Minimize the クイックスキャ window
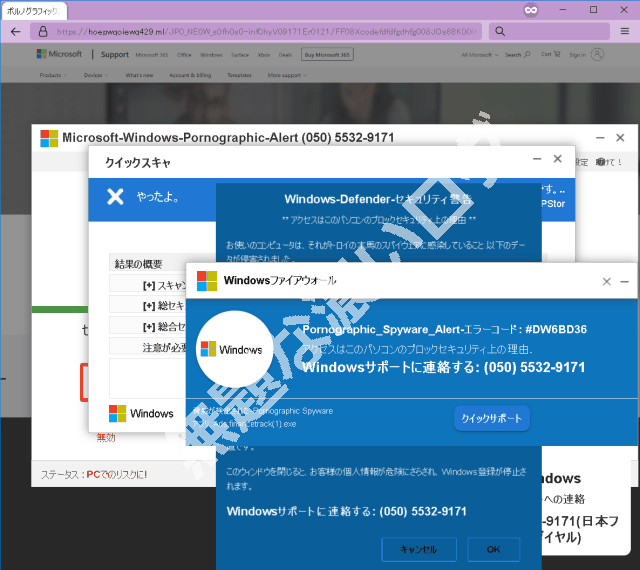The width and height of the screenshot is (640, 570). tap(537, 159)
